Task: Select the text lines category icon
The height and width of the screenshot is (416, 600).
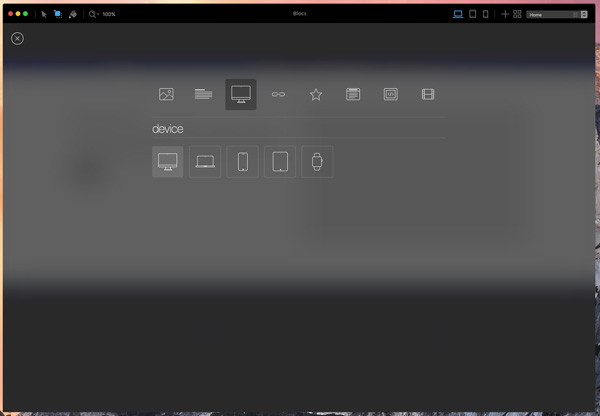Action: [203, 94]
